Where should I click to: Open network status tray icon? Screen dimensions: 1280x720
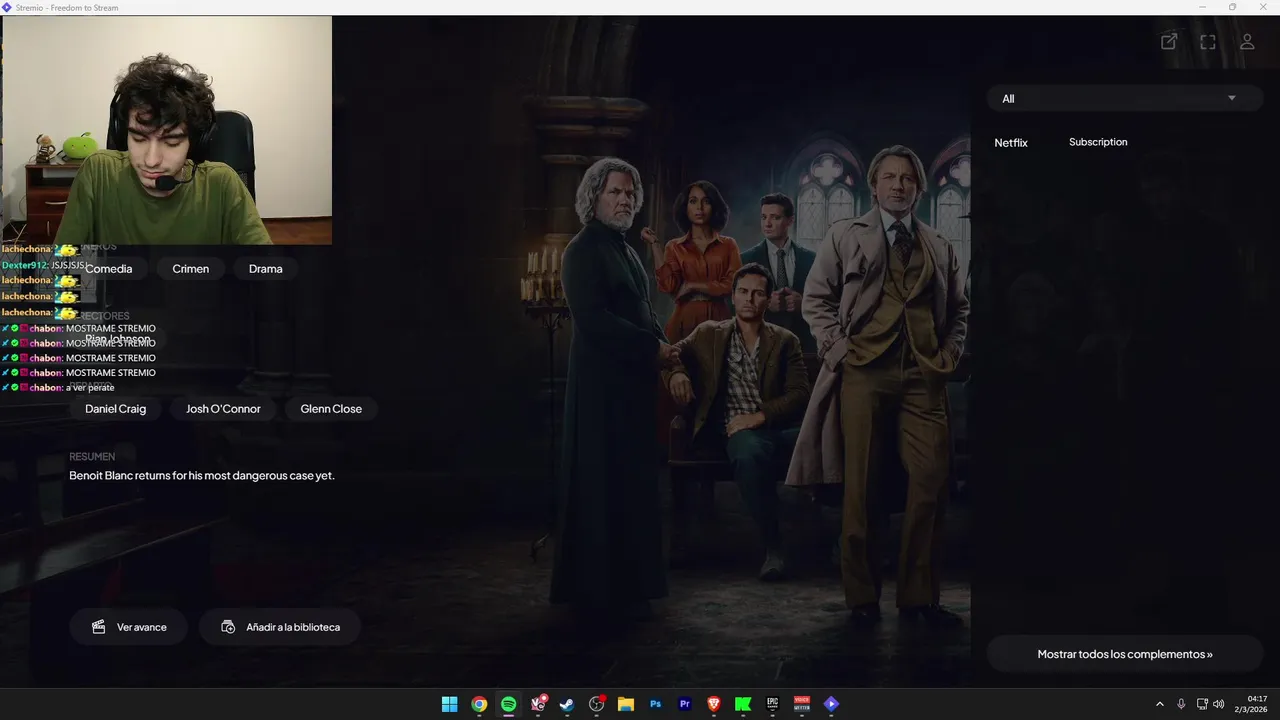[x=1202, y=704]
